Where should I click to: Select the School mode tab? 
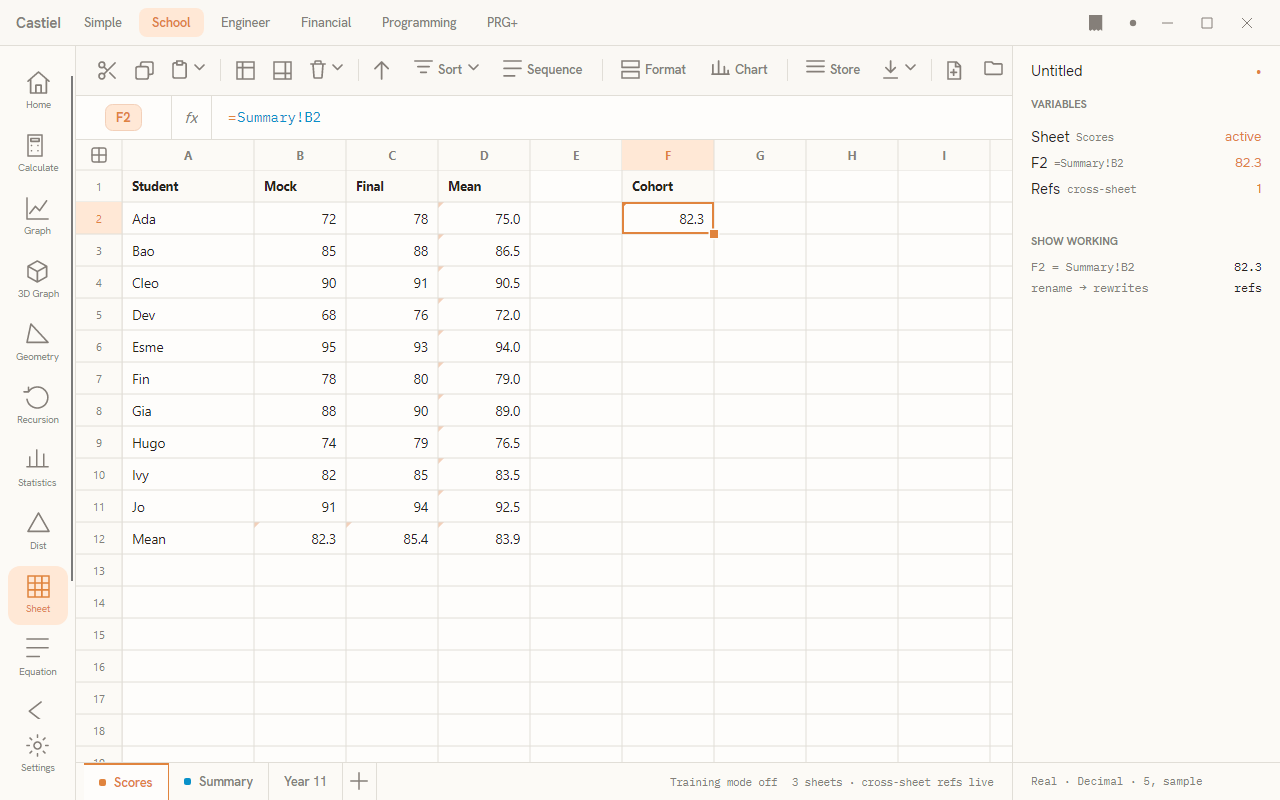[x=171, y=22]
